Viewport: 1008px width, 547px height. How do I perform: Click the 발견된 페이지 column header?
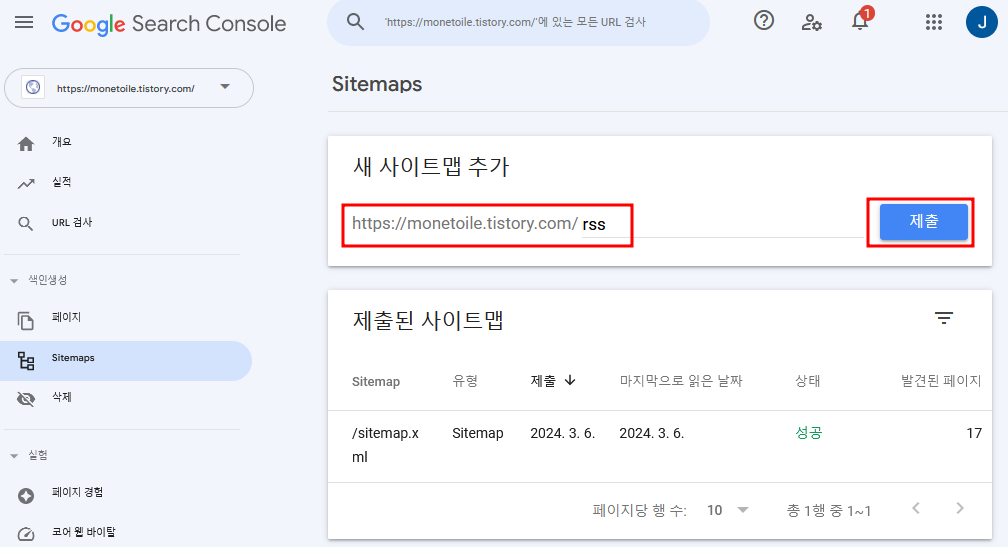tap(941, 381)
